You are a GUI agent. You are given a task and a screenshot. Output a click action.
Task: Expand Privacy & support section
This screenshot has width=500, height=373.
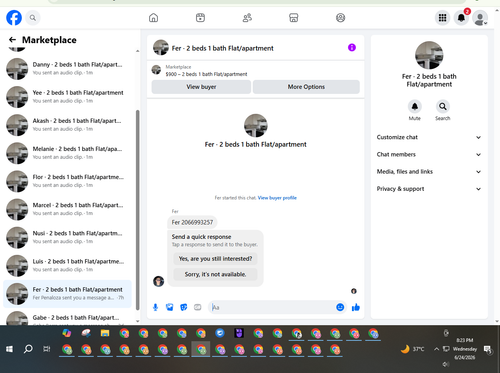coord(429,189)
